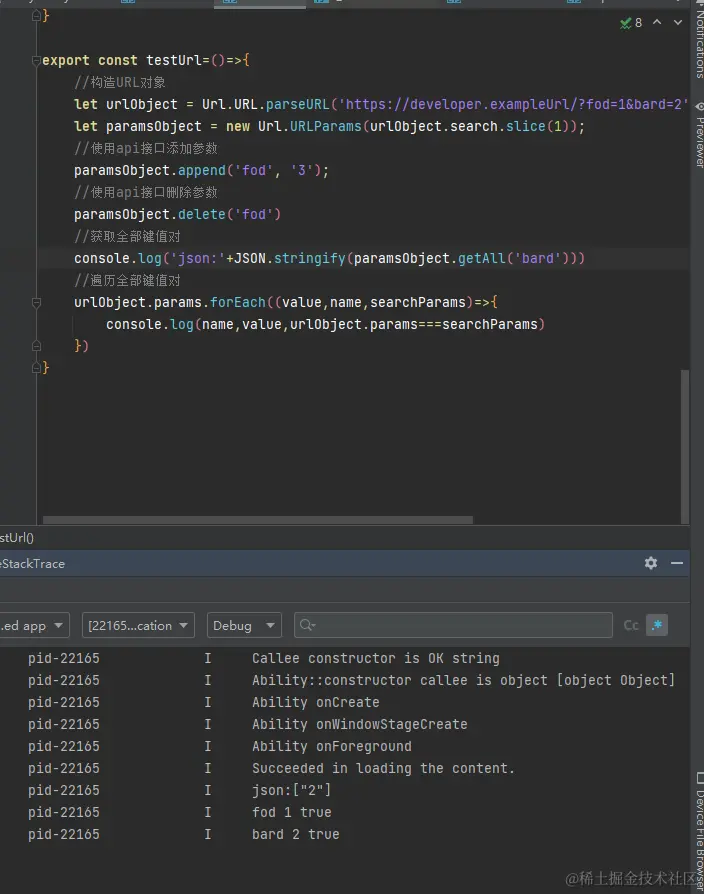Go to the previous highlighted problem arrow

coord(657,22)
